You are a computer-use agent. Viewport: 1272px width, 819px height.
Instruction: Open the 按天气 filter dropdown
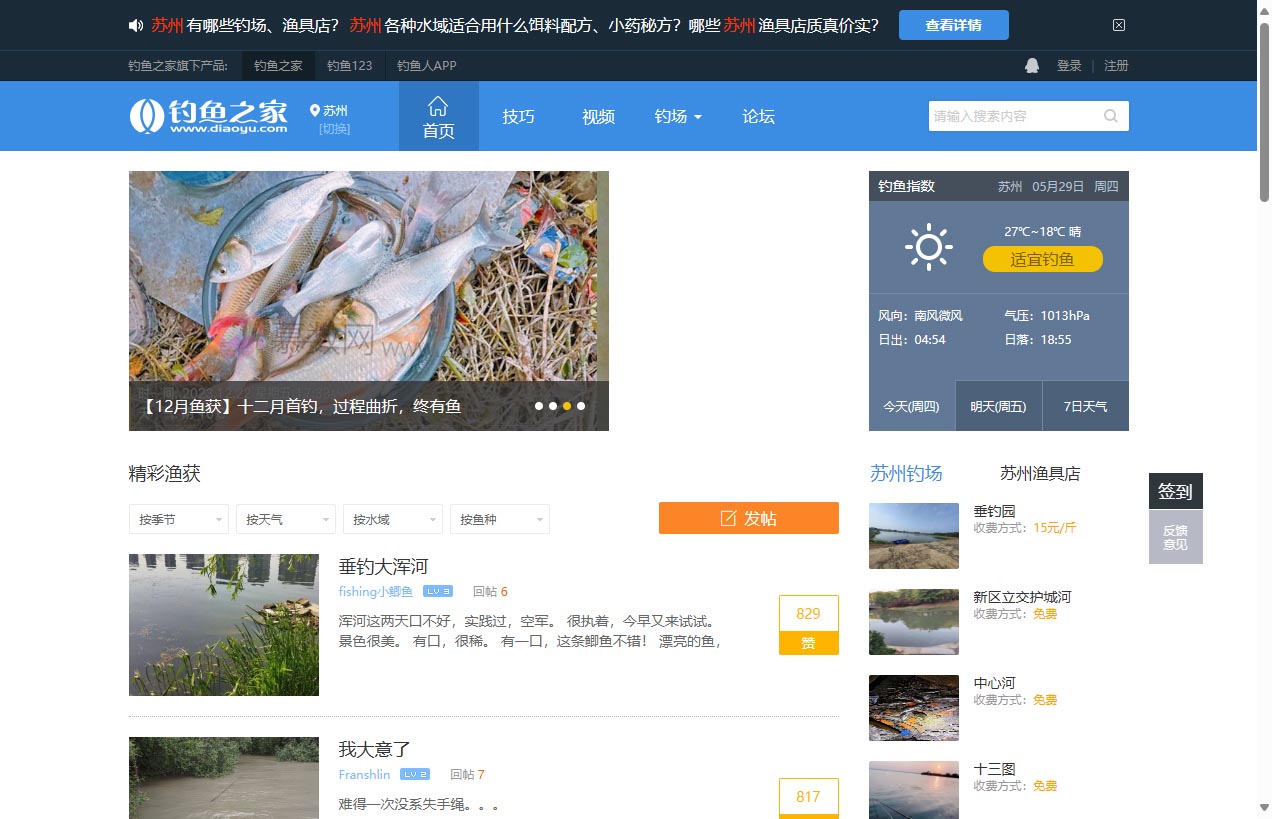[x=285, y=519]
